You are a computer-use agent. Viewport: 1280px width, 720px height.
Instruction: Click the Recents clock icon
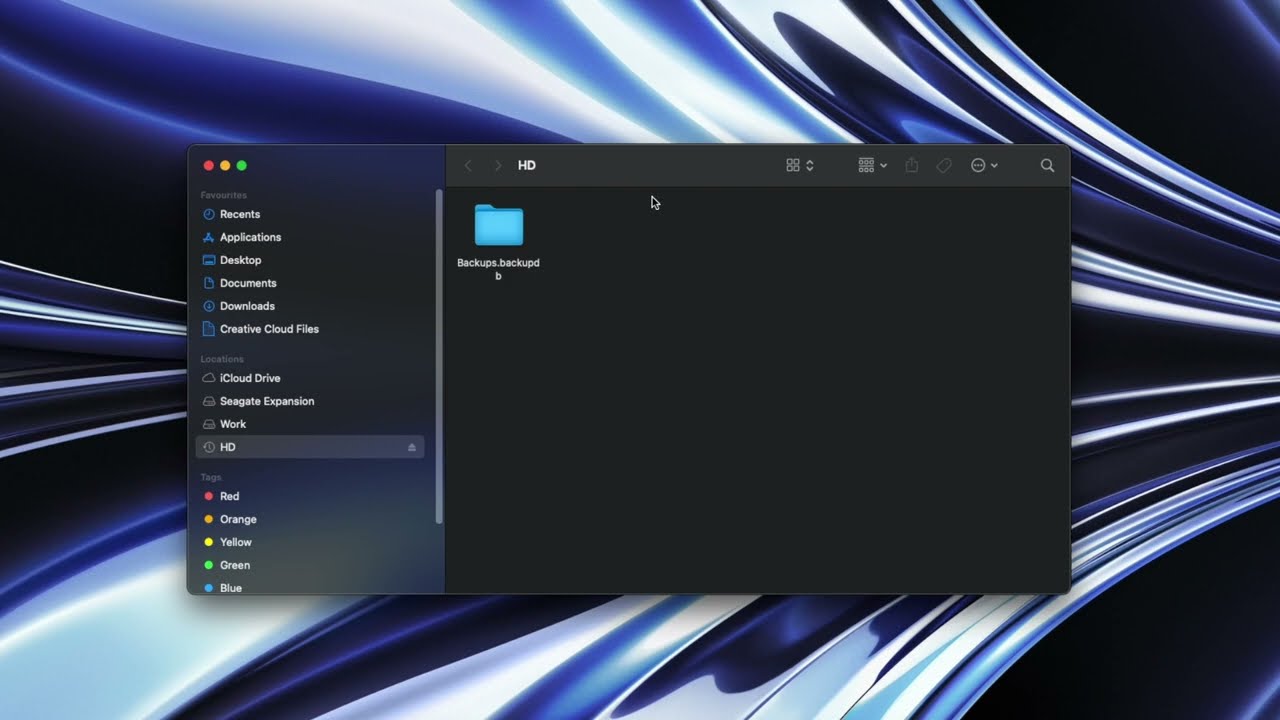pos(209,214)
